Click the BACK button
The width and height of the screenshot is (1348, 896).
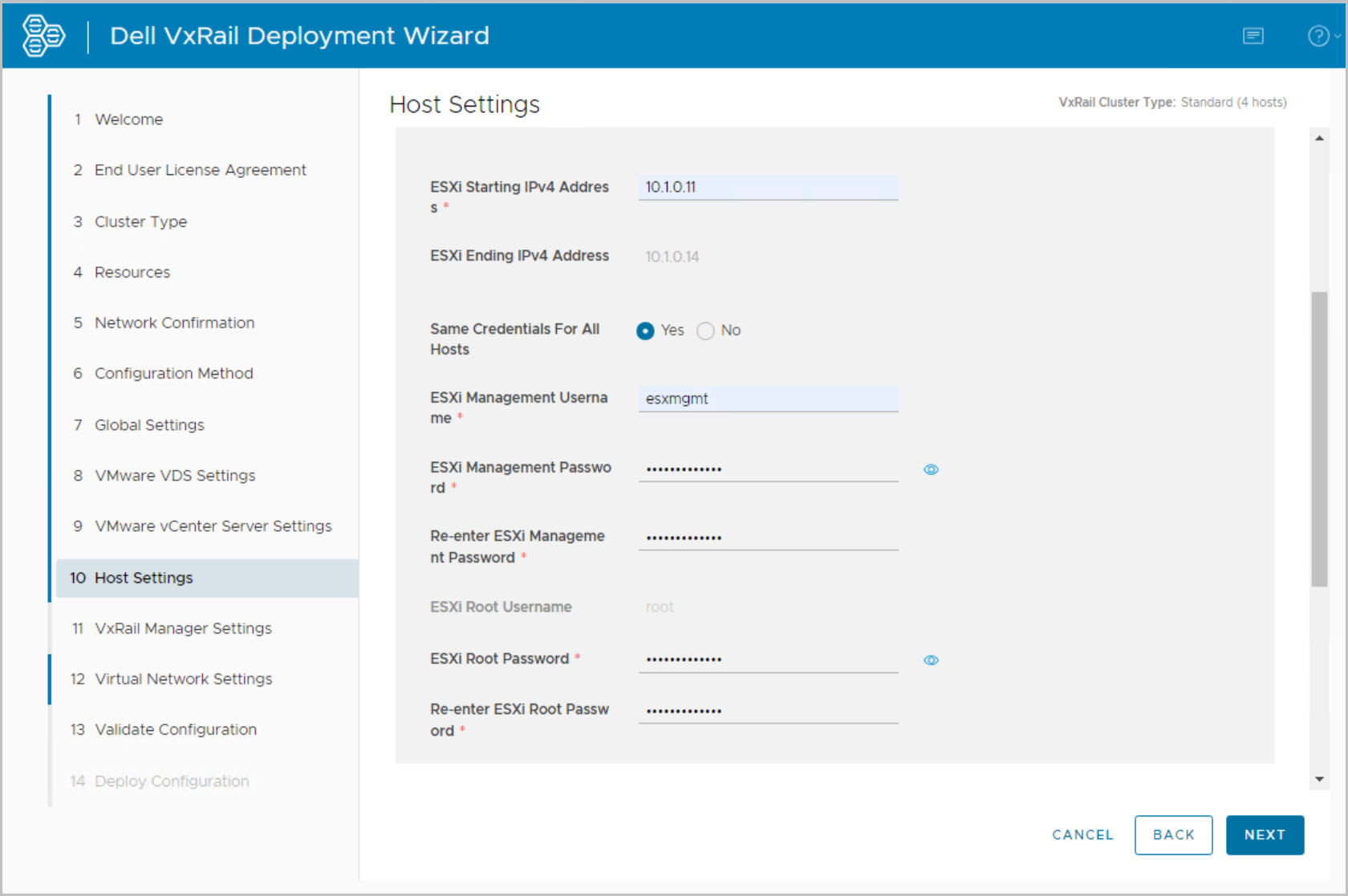1173,835
